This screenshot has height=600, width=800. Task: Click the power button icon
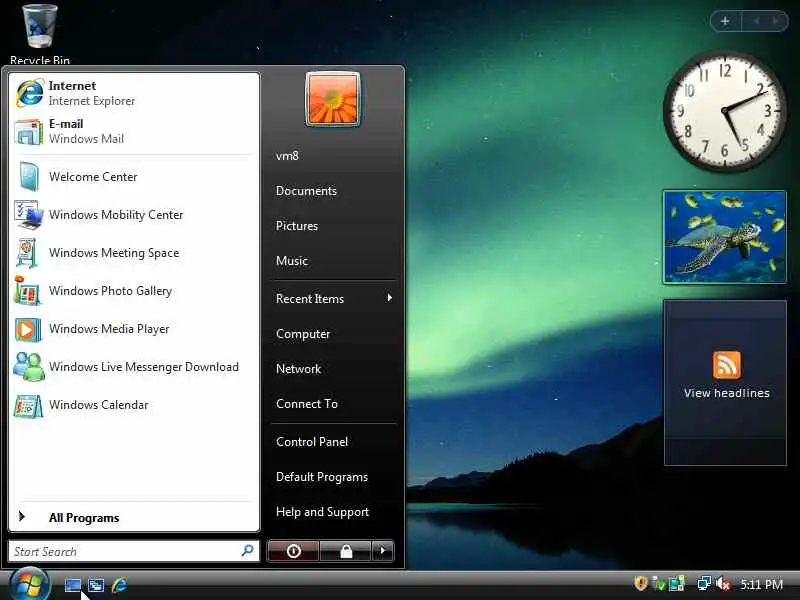[x=293, y=551]
